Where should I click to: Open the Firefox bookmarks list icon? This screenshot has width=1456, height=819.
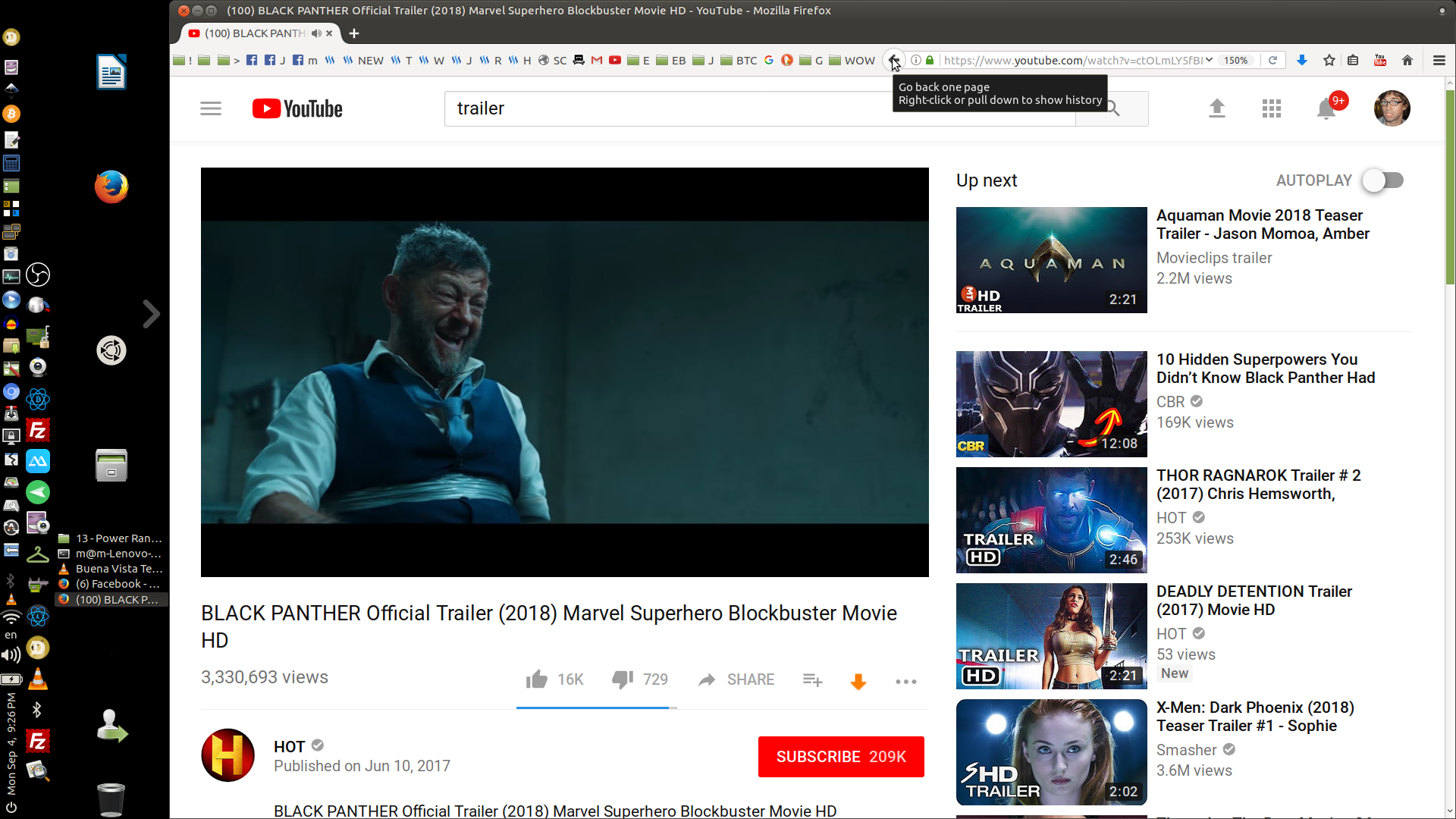coord(1353,60)
